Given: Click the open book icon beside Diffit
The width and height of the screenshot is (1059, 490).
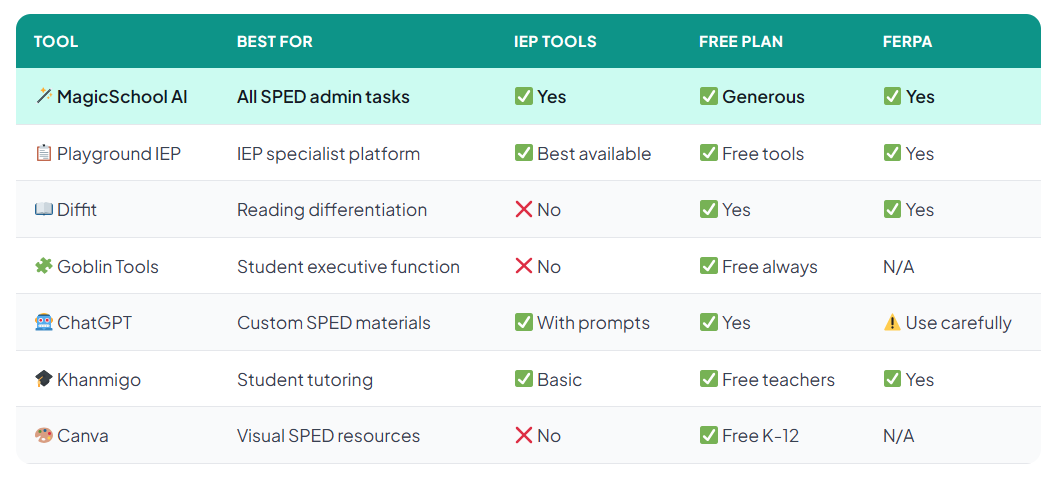Looking at the screenshot, I should coord(43,210).
